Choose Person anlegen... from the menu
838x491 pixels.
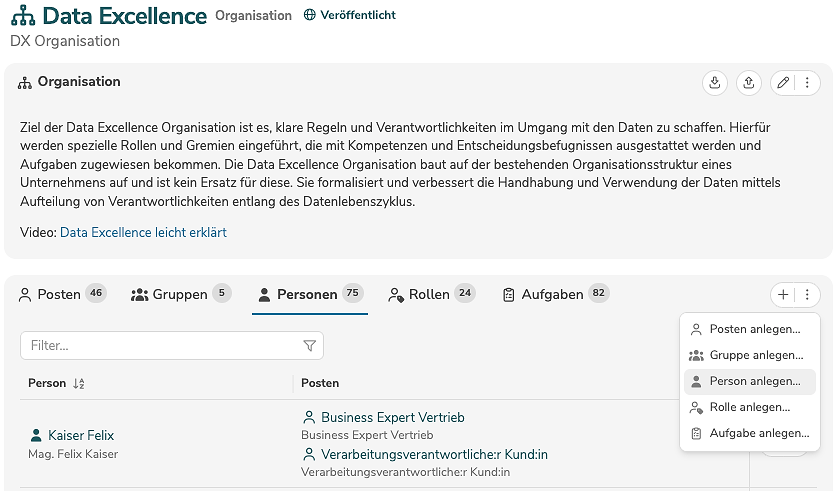pyautogui.click(x=750, y=381)
